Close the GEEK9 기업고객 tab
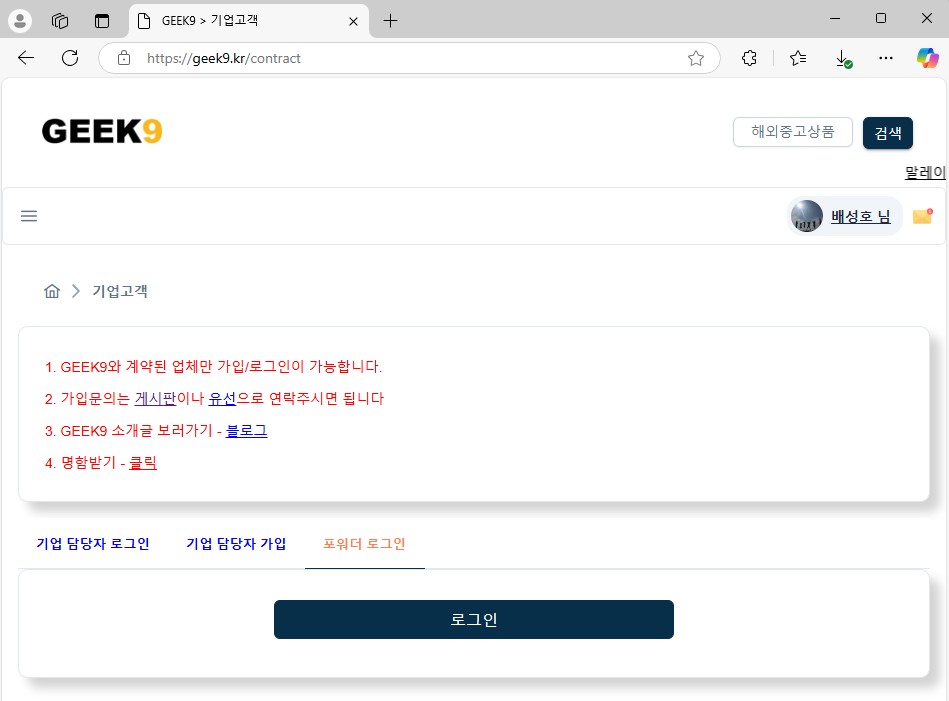Image resolution: width=949 pixels, height=701 pixels. click(x=353, y=21)
